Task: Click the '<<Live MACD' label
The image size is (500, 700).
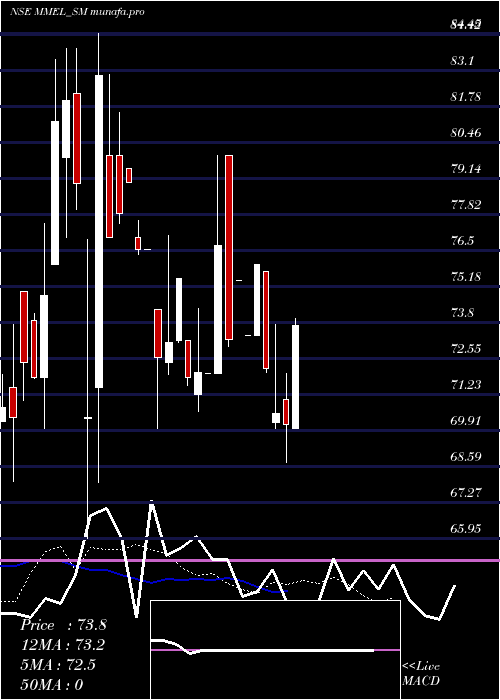Action: click(421, 673)
